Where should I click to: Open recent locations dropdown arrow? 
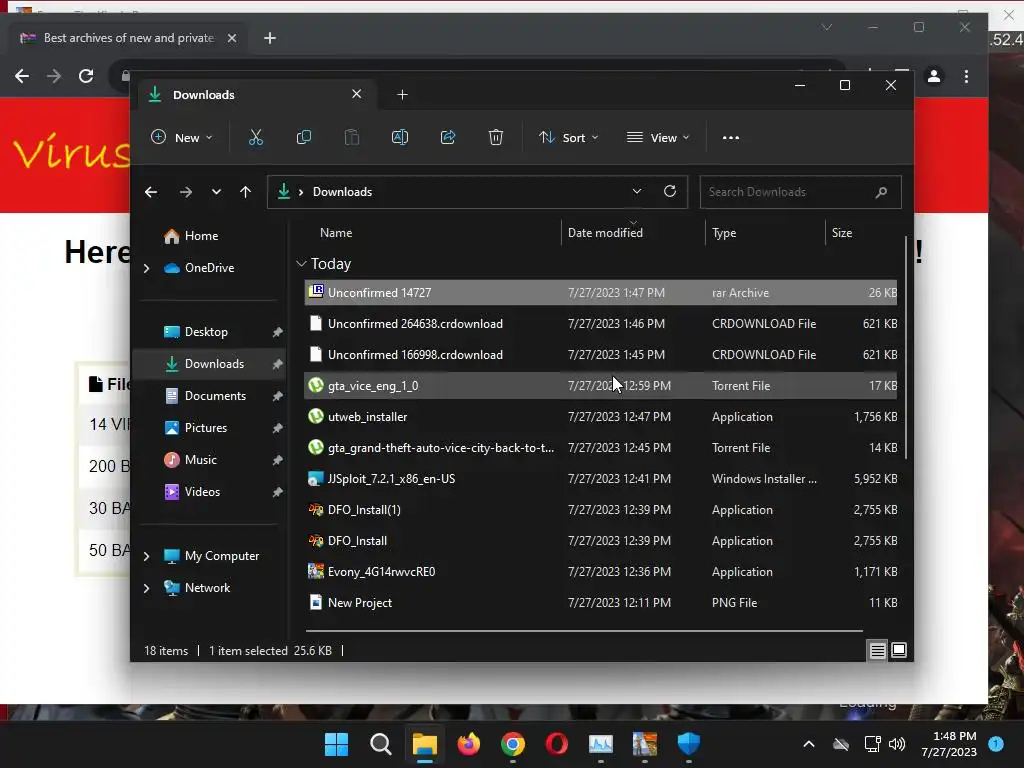(x=216, y=192)
